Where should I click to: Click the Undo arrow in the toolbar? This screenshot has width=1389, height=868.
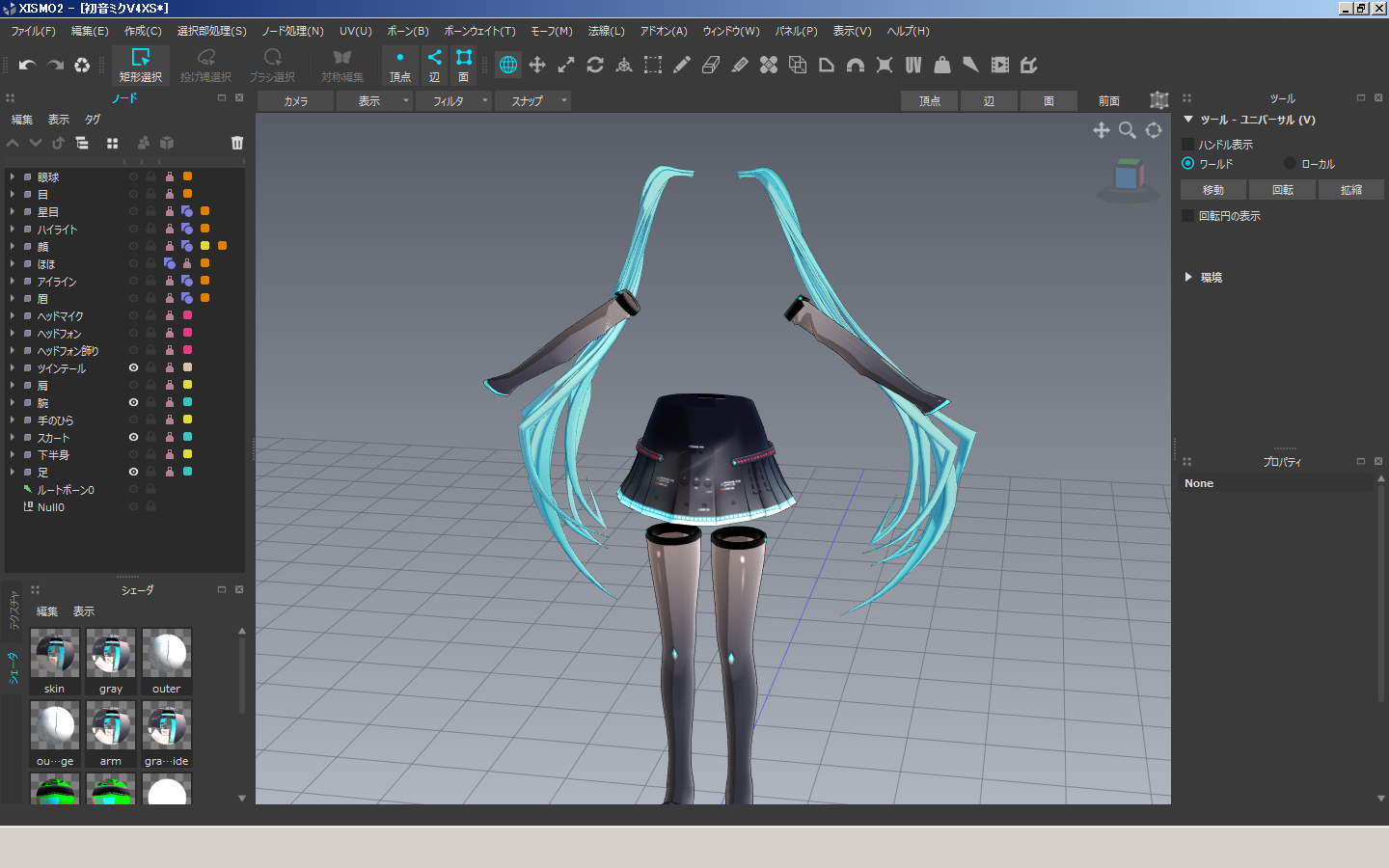(27, 65)
